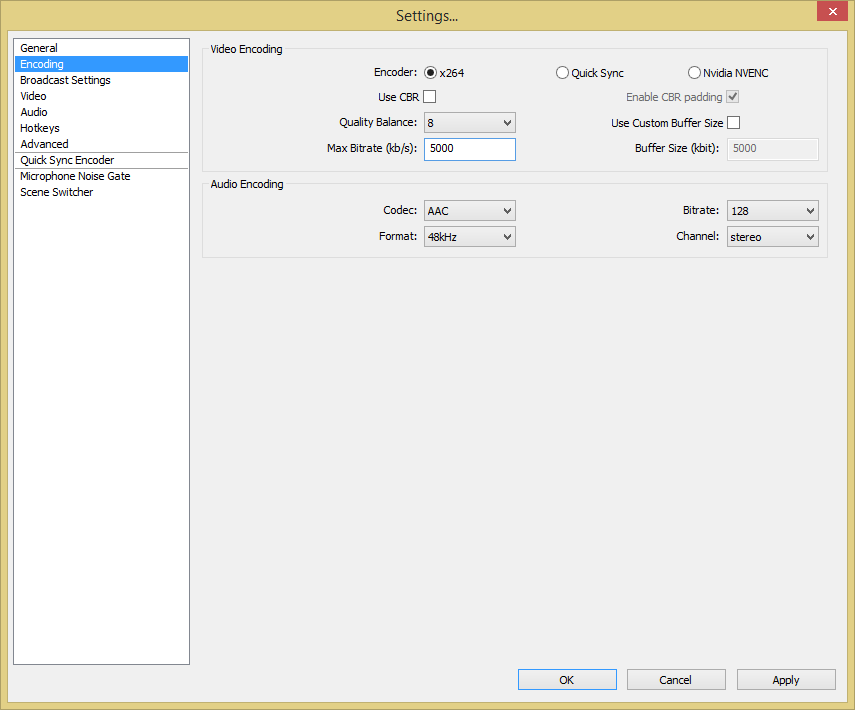Click the Buffer Size field
Viewport: 855px width, 710px height.
click(x=773, y=149)
